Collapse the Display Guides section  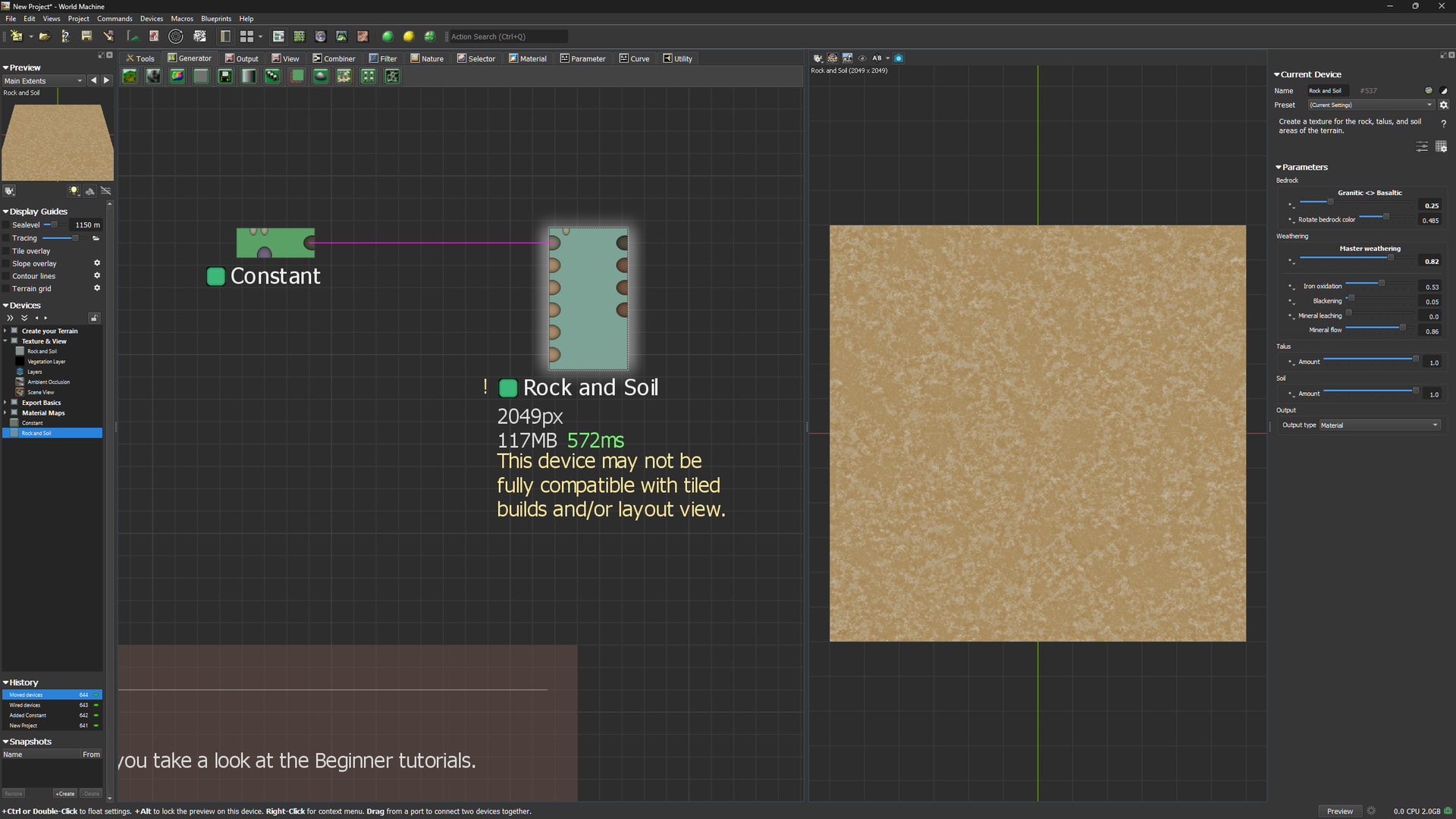coord(6,212)
